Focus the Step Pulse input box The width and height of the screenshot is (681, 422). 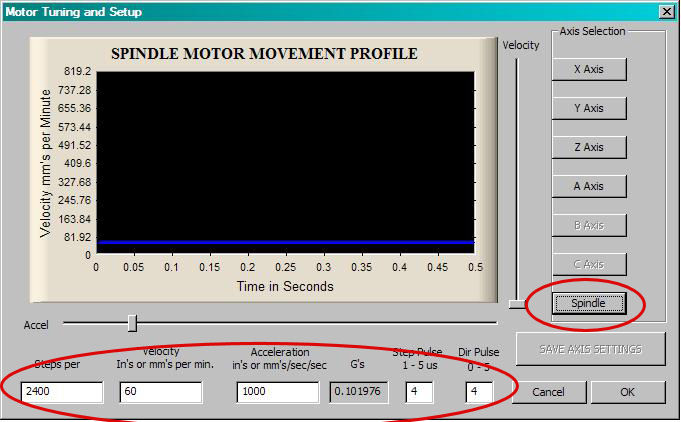click(418, 392)
